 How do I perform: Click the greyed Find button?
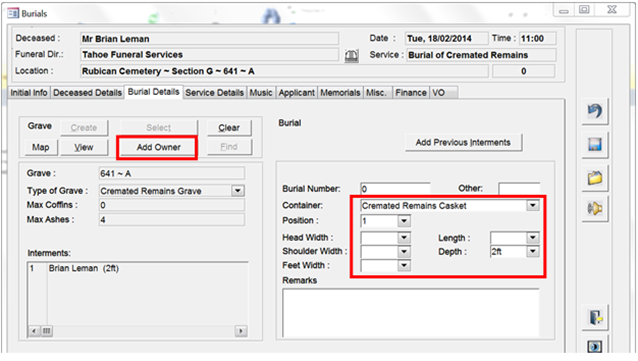click(x=229, y=147)
